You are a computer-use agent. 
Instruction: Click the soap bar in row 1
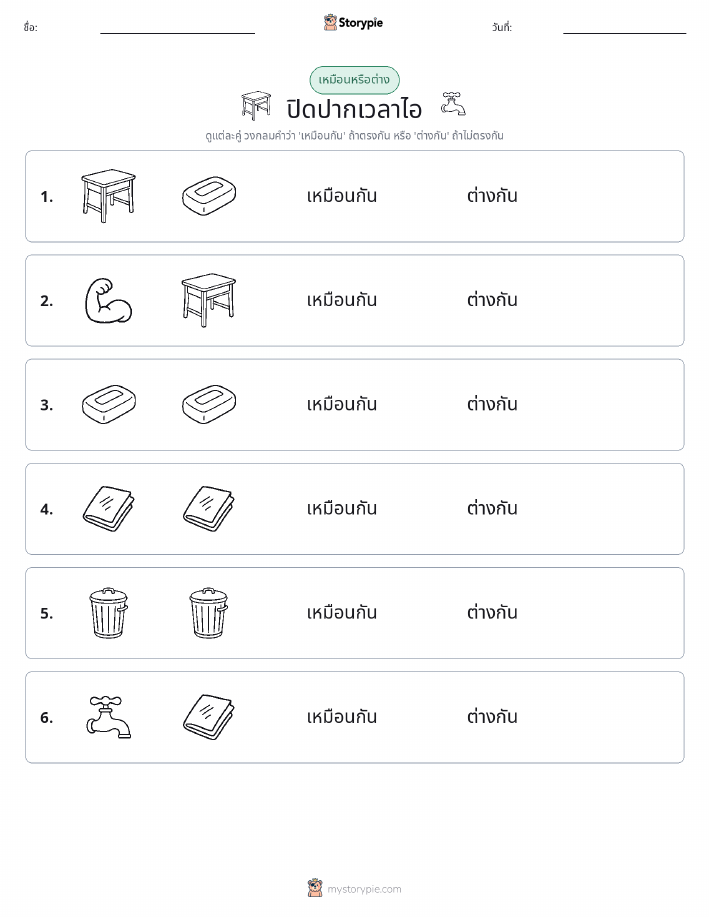point(209,196)
